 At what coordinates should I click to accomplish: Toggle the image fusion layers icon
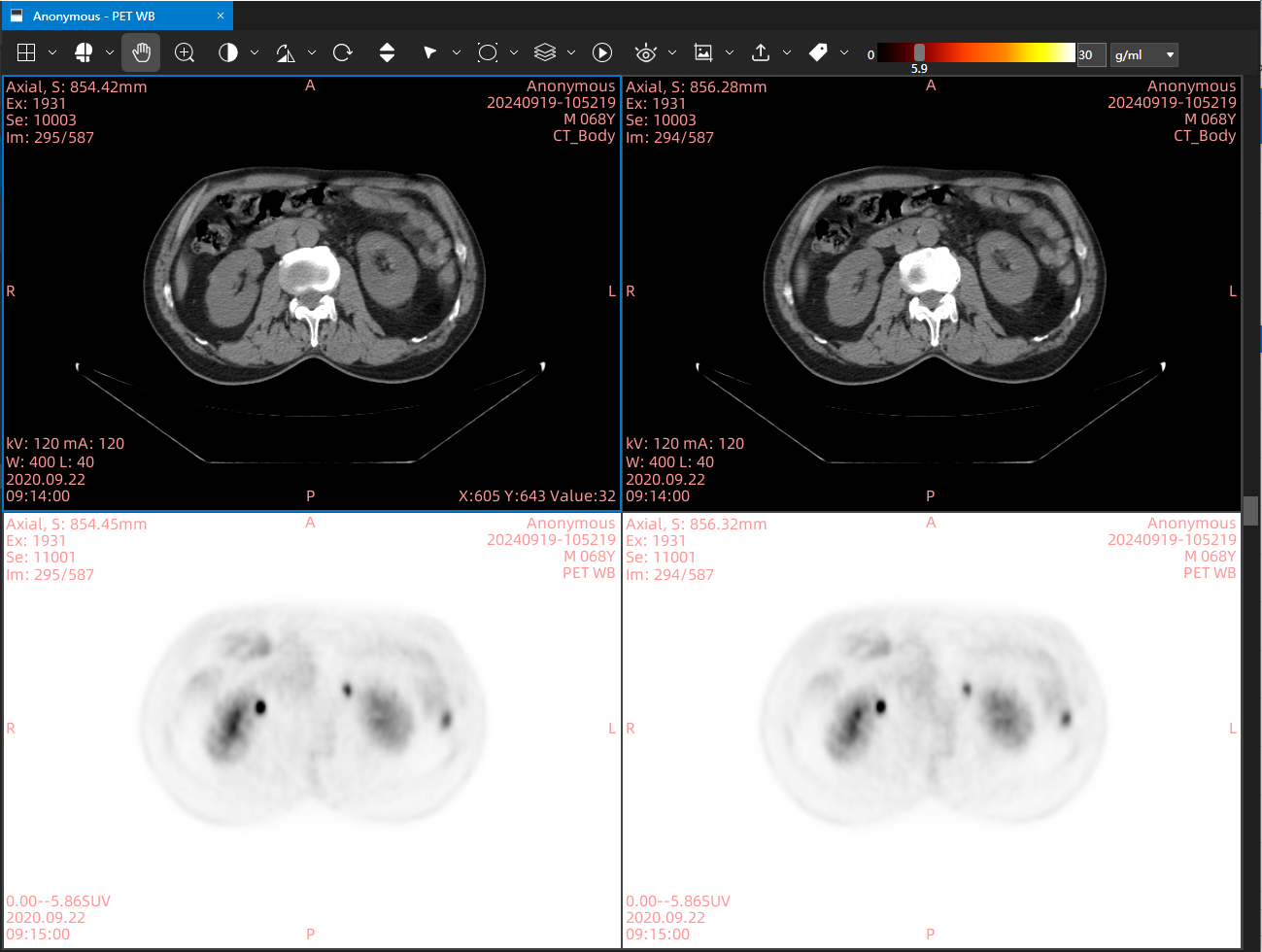coord(545,52)
